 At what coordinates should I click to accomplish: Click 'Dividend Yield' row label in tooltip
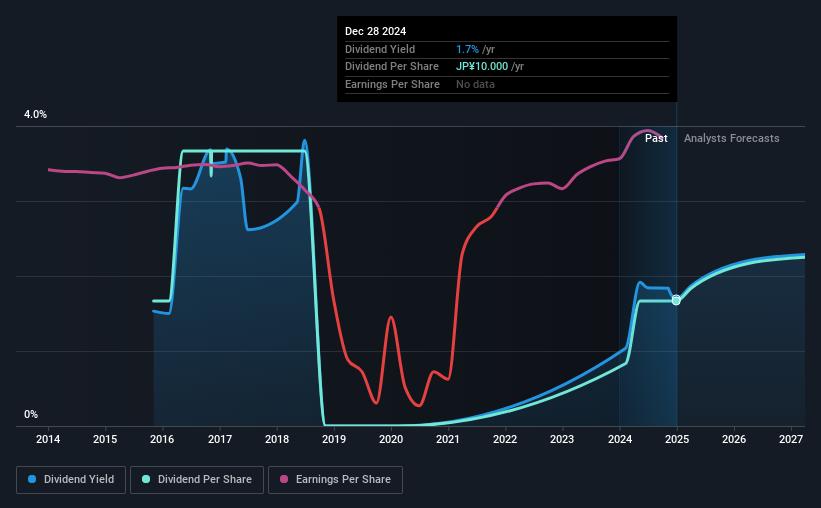(380, 49)
